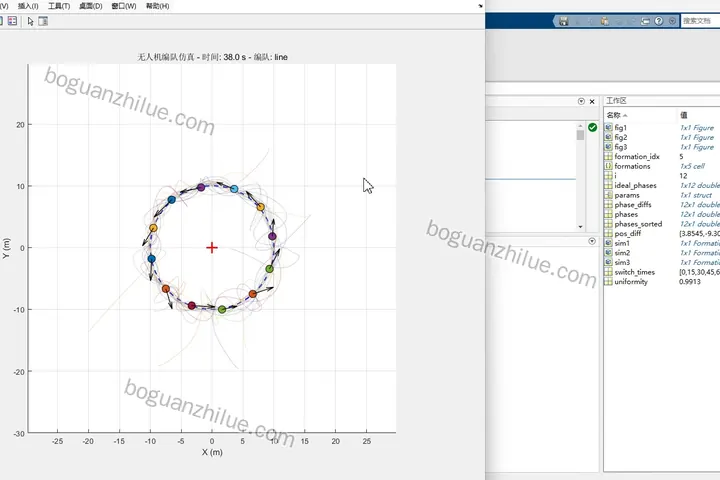Image resolution: width=720 pixels, height=480 pixels.
Task: Open the 插入(I) menu in figure window
Action: click(x=28, y=6)
